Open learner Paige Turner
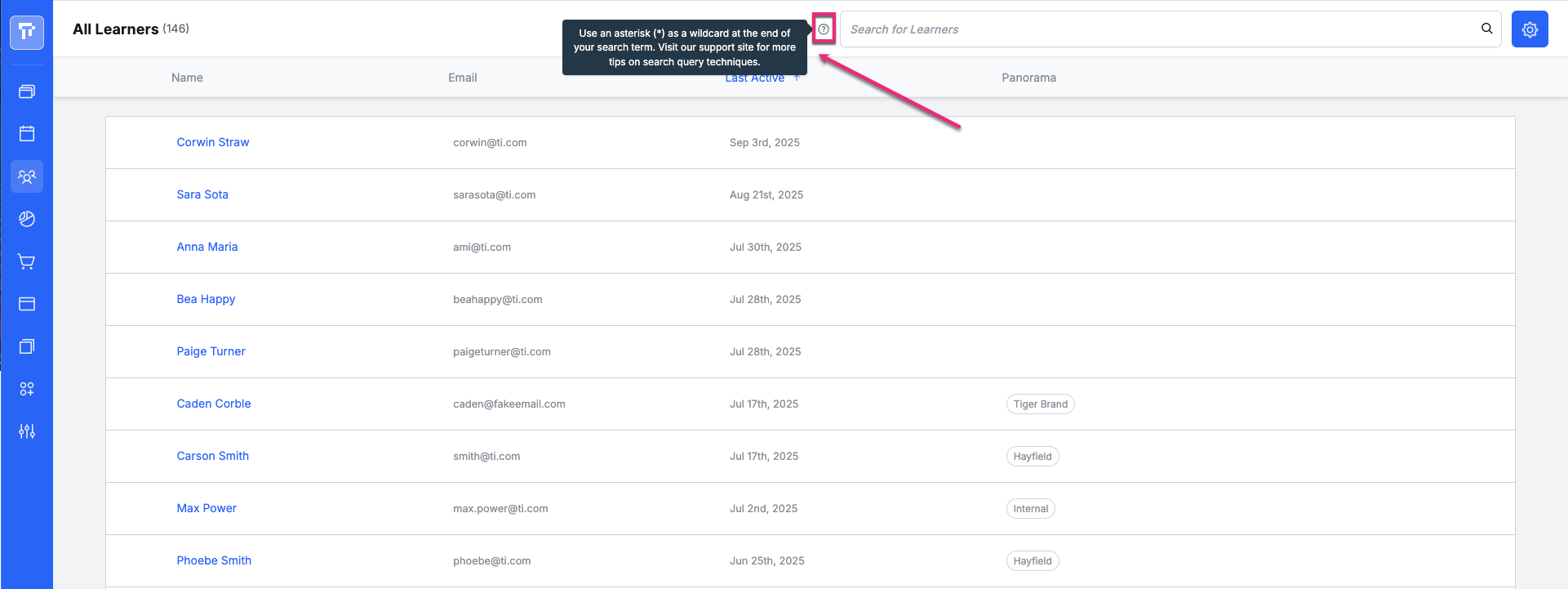The image size is (1568, 589). tap(211, 351)
